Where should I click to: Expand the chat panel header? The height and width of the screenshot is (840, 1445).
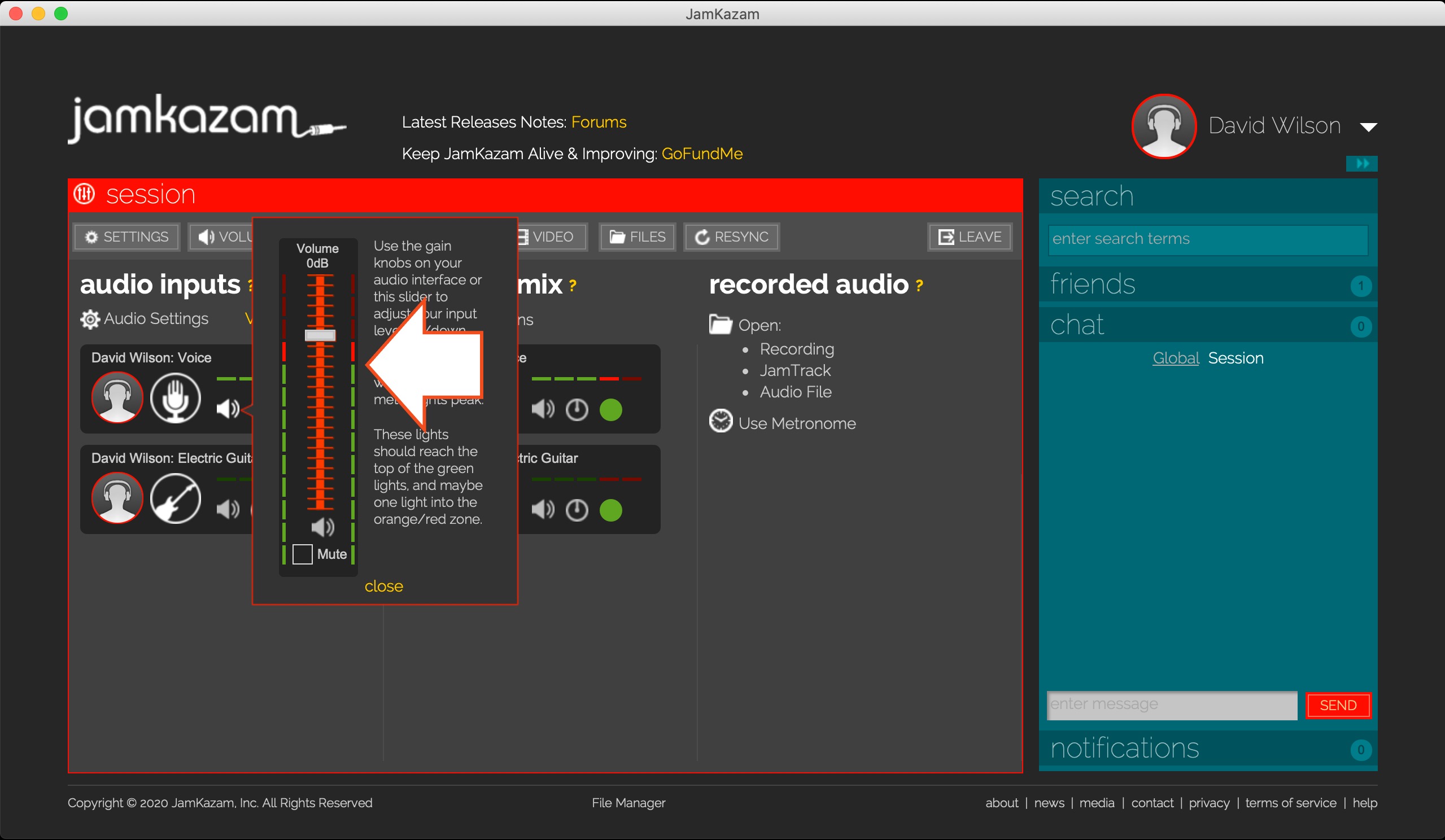click(1208, 325)
